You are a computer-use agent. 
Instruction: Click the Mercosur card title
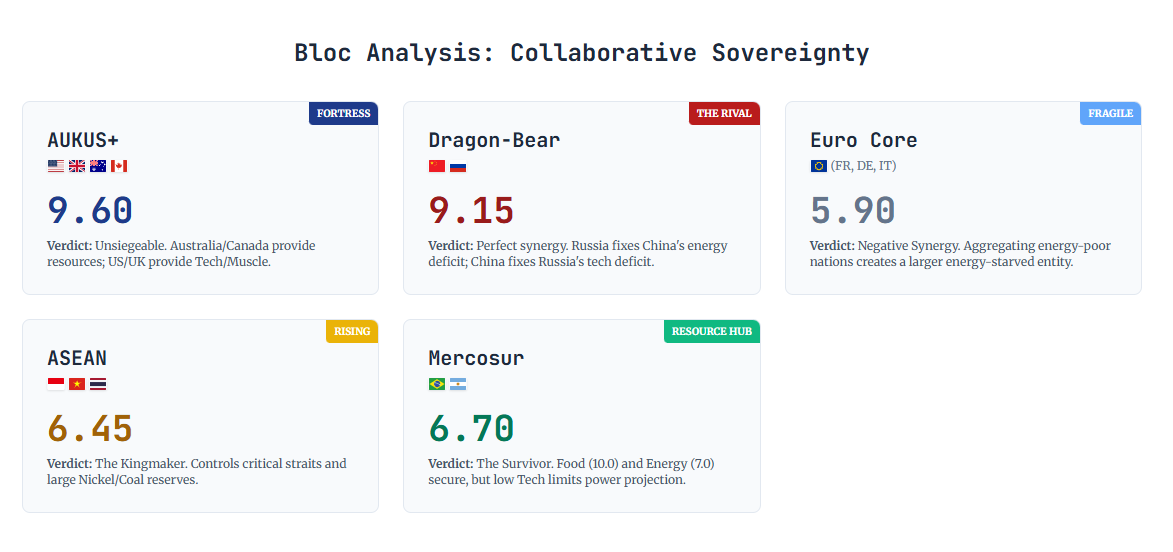(476, 358)
